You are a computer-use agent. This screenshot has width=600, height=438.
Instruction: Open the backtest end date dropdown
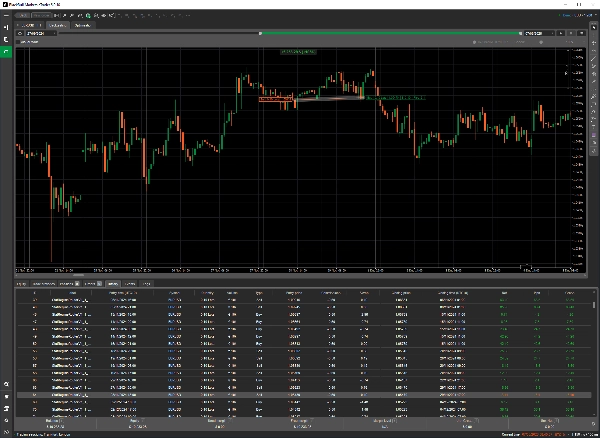coord(539,33)
